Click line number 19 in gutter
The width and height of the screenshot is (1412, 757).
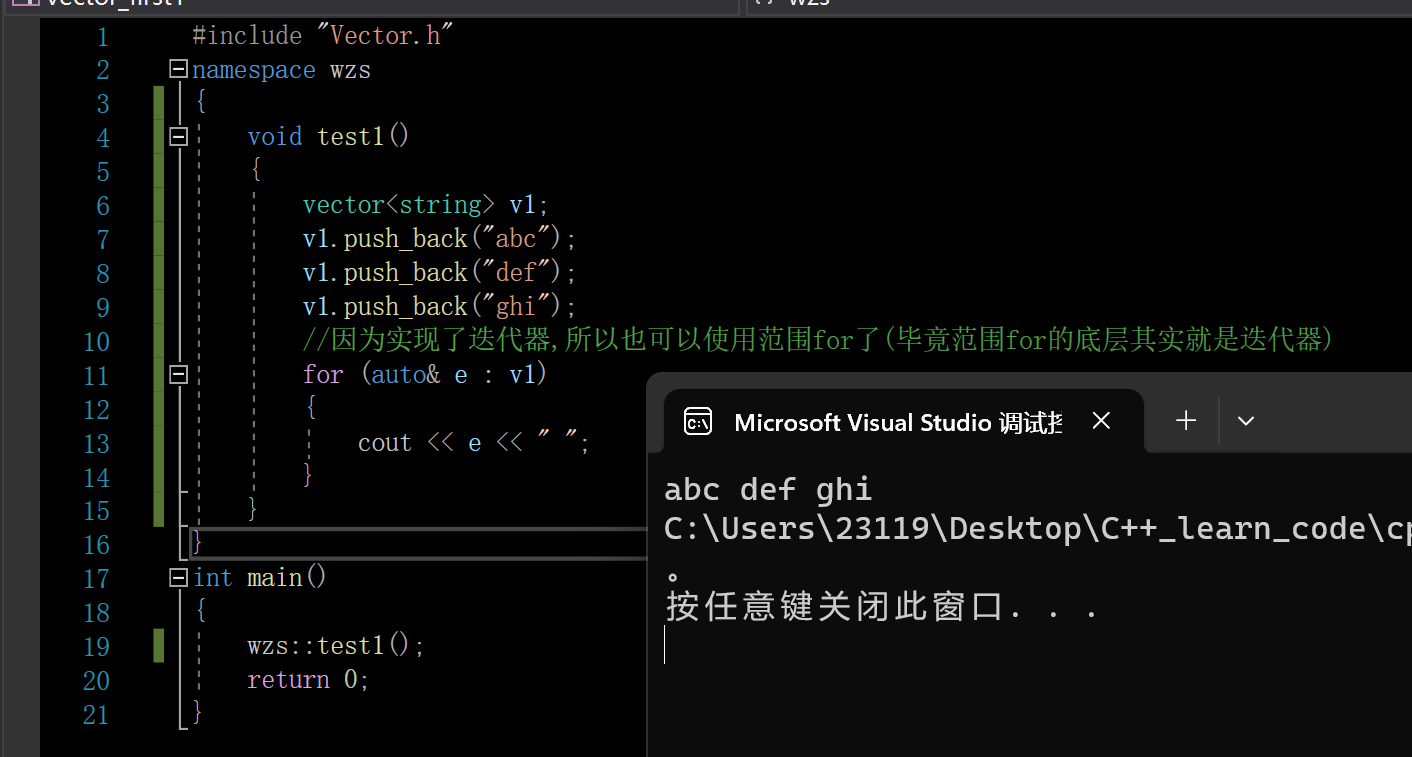coord(96,647)
